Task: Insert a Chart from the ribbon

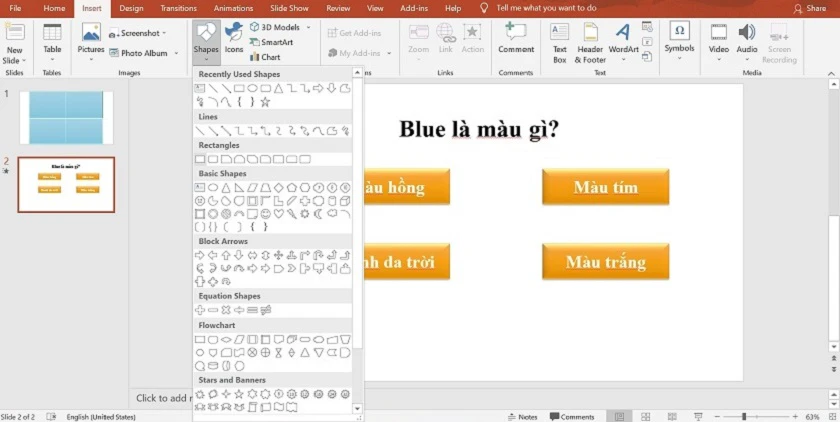Action: 265,57
